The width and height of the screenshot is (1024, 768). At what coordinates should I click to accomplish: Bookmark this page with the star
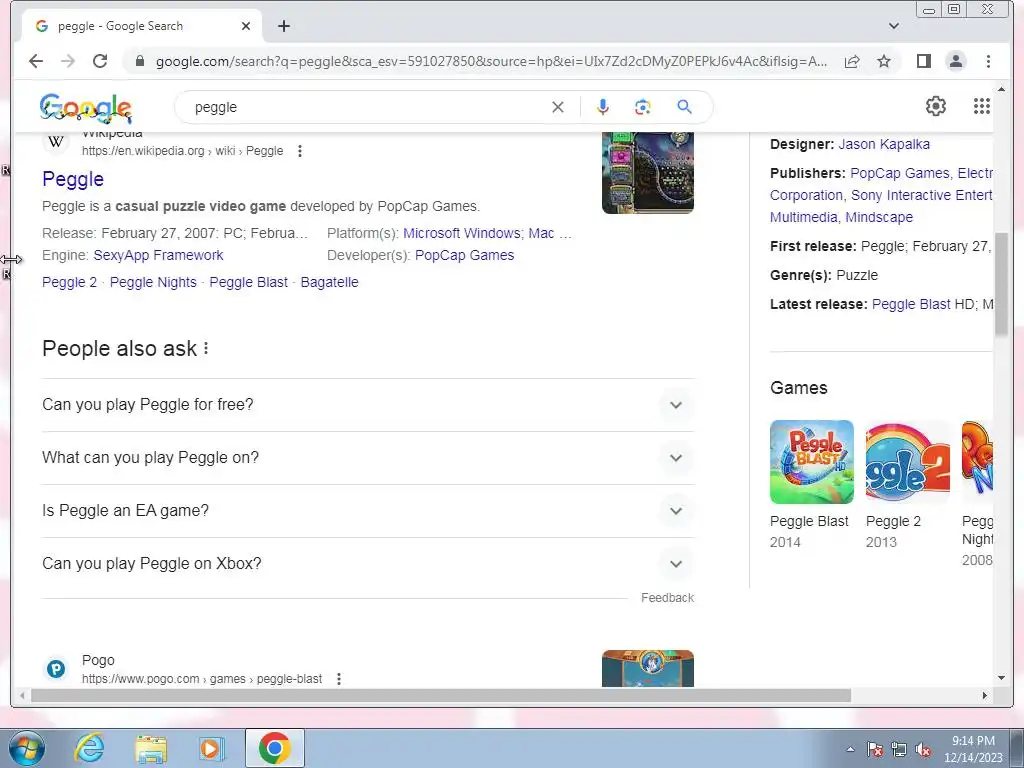(884, 61)
